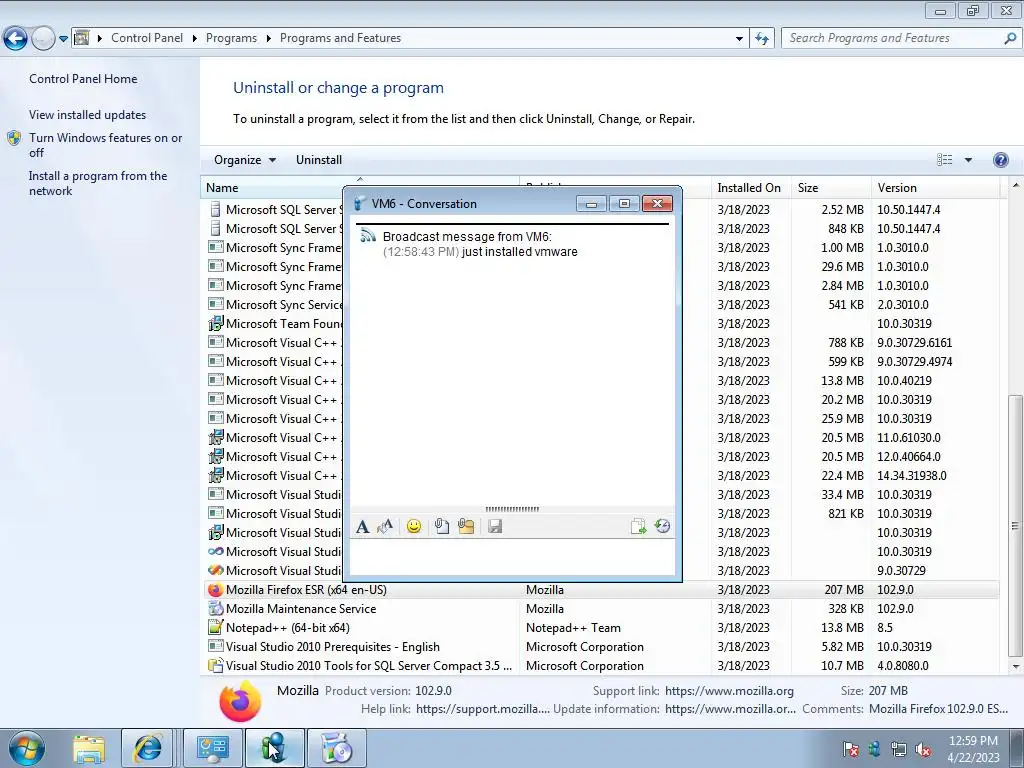Switch to Control Panel taskbar button
1024x768 pixels.
coord(212,748)
